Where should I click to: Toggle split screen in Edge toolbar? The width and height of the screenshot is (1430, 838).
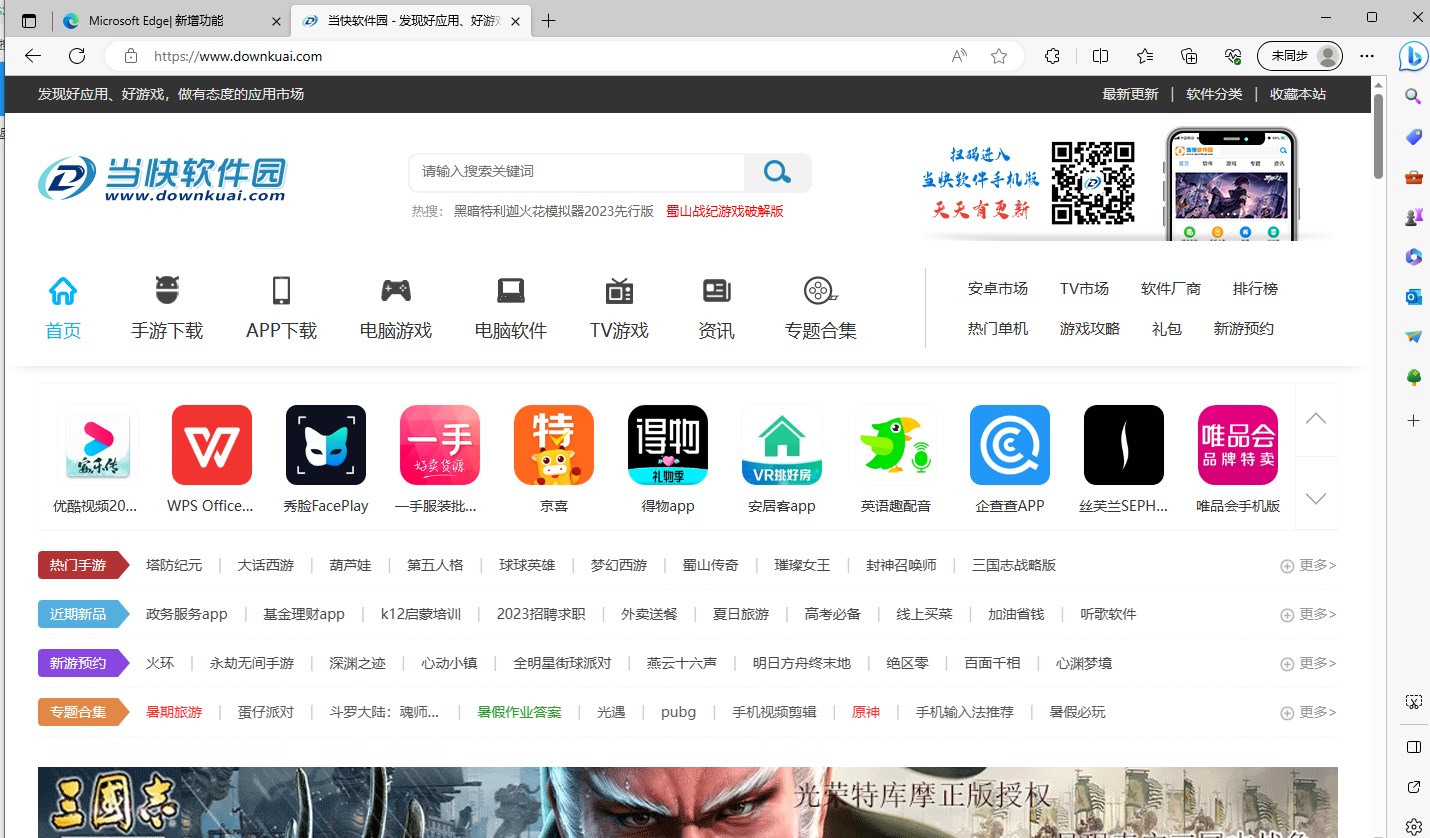point(1100,56)
